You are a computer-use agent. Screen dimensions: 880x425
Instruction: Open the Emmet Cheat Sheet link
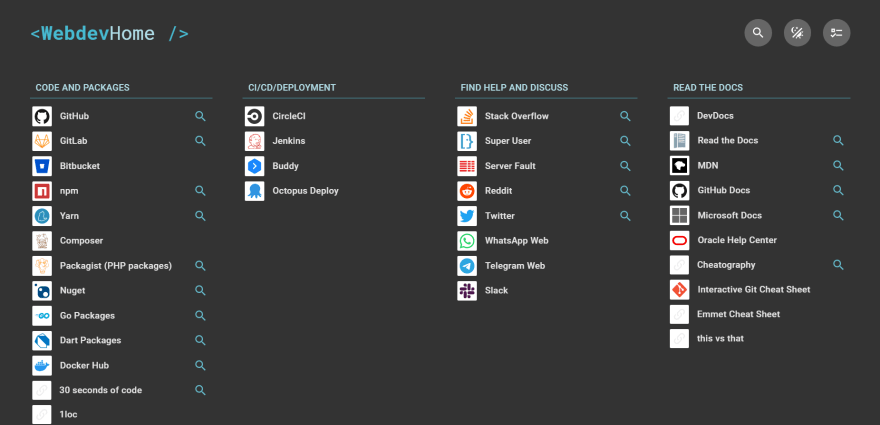(x=738, y=314)
